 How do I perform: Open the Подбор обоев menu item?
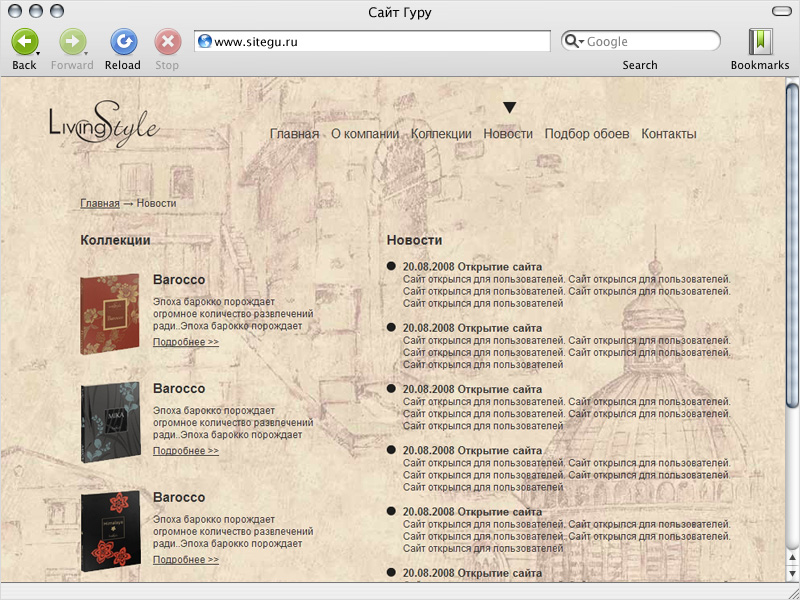click(587, 134)
